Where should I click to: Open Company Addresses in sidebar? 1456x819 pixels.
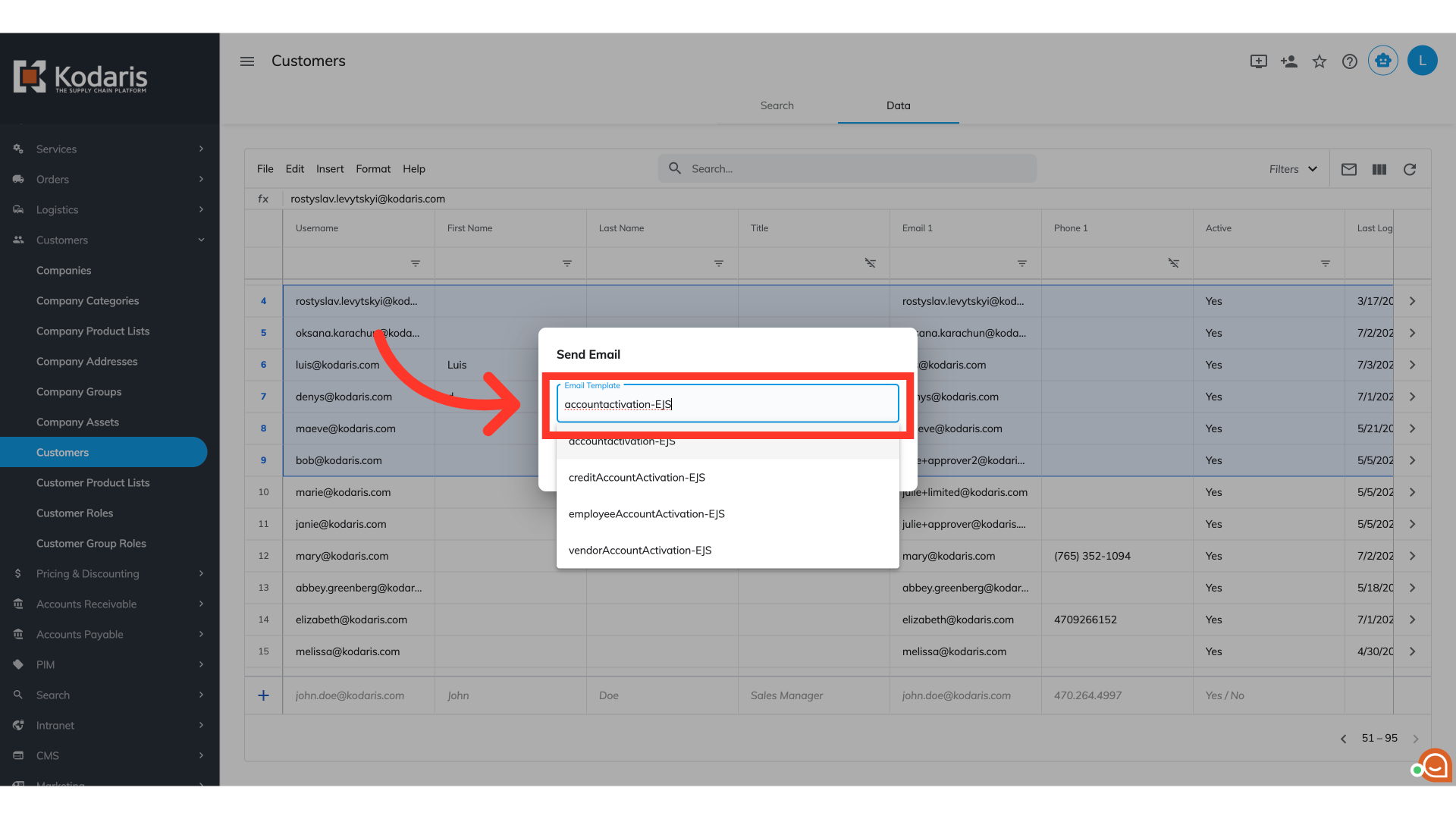(87, 361)
